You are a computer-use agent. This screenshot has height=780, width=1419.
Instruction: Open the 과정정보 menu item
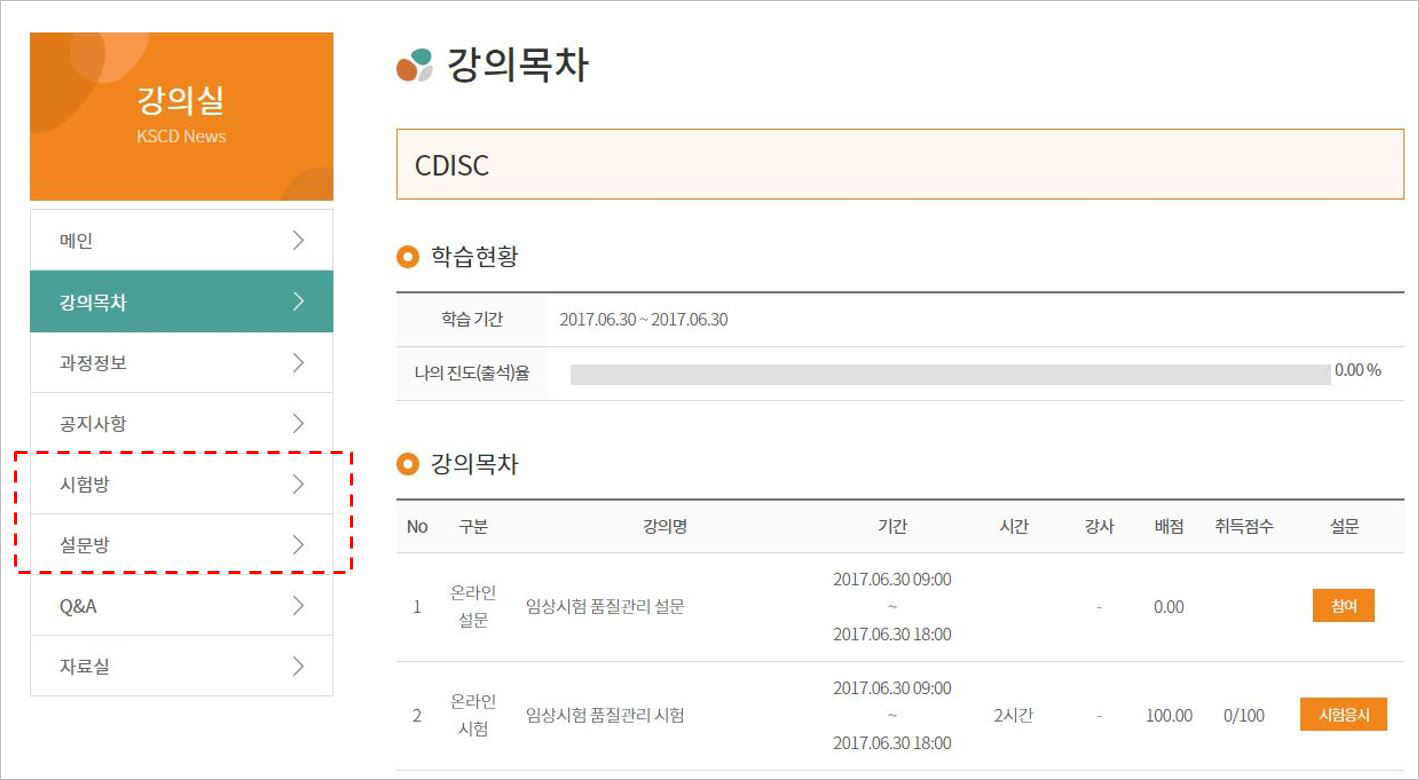181,362
